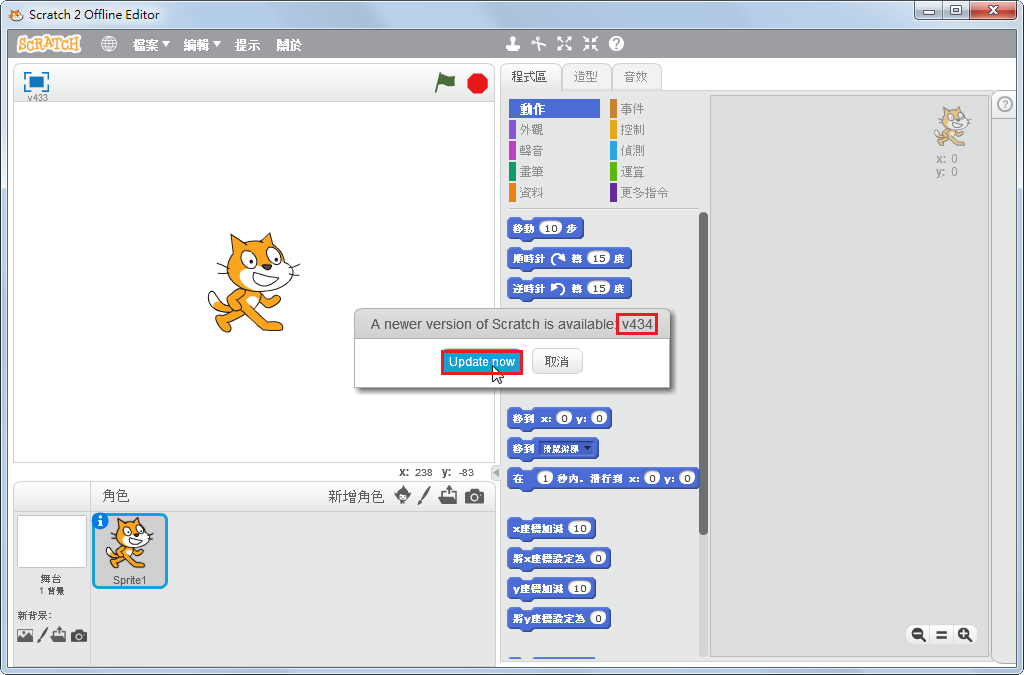The image size is (1024, 675).
Task: Stop the project with red stop sign
Action: (477, 84)
